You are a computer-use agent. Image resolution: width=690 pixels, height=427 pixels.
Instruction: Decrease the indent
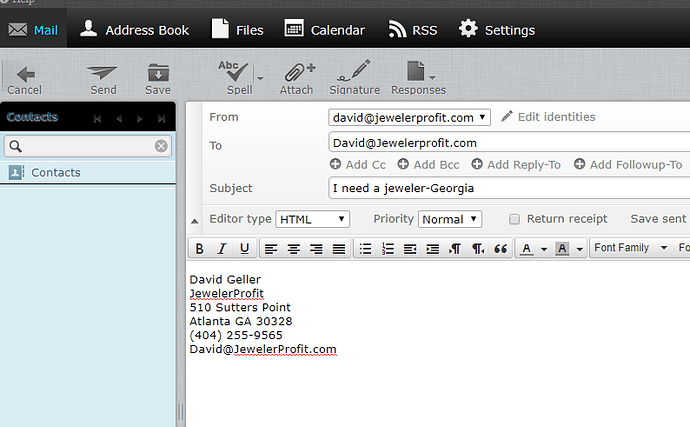pos(410,249)
